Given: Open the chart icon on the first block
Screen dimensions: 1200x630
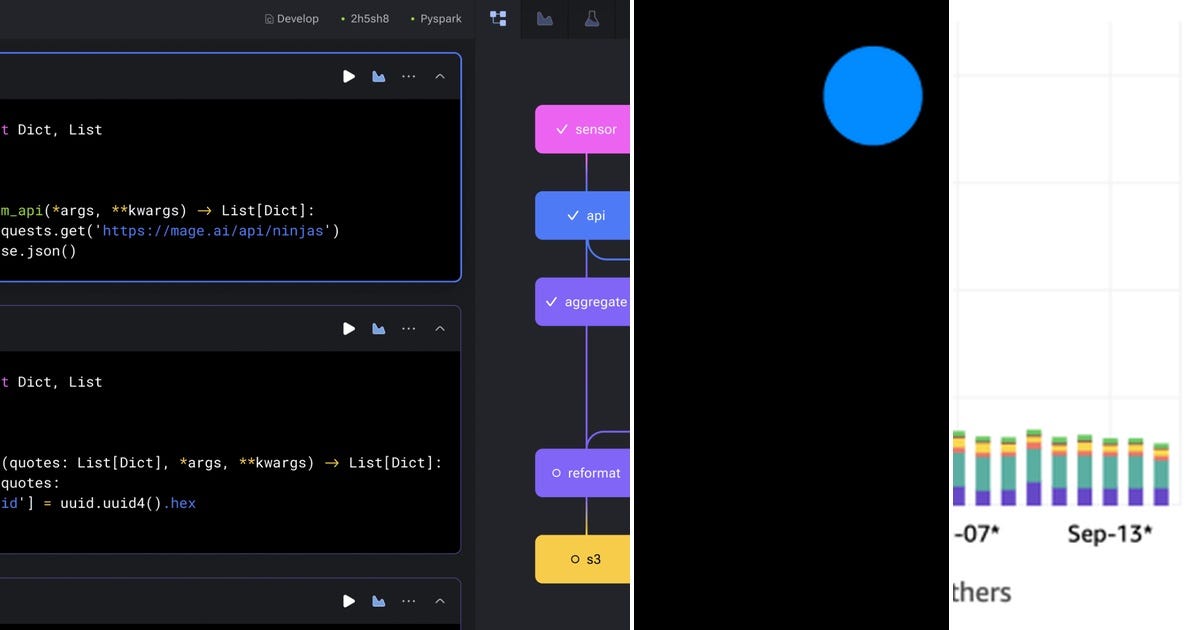Looking at the screenshot, I should pyautogui.click(x=378, y=76).
